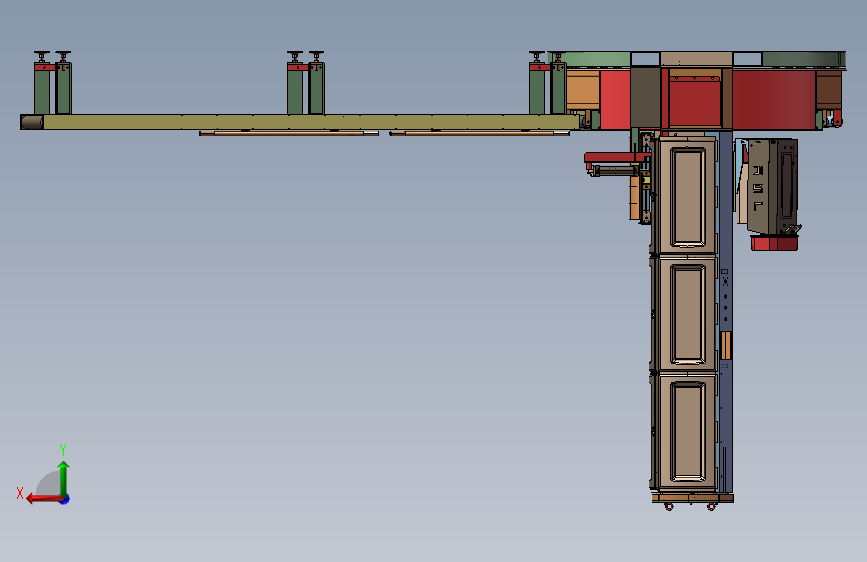867x562 pixels.
Task: Select the long olive conveyor beam
Action: pyautogui.click(x=311, y=122)
